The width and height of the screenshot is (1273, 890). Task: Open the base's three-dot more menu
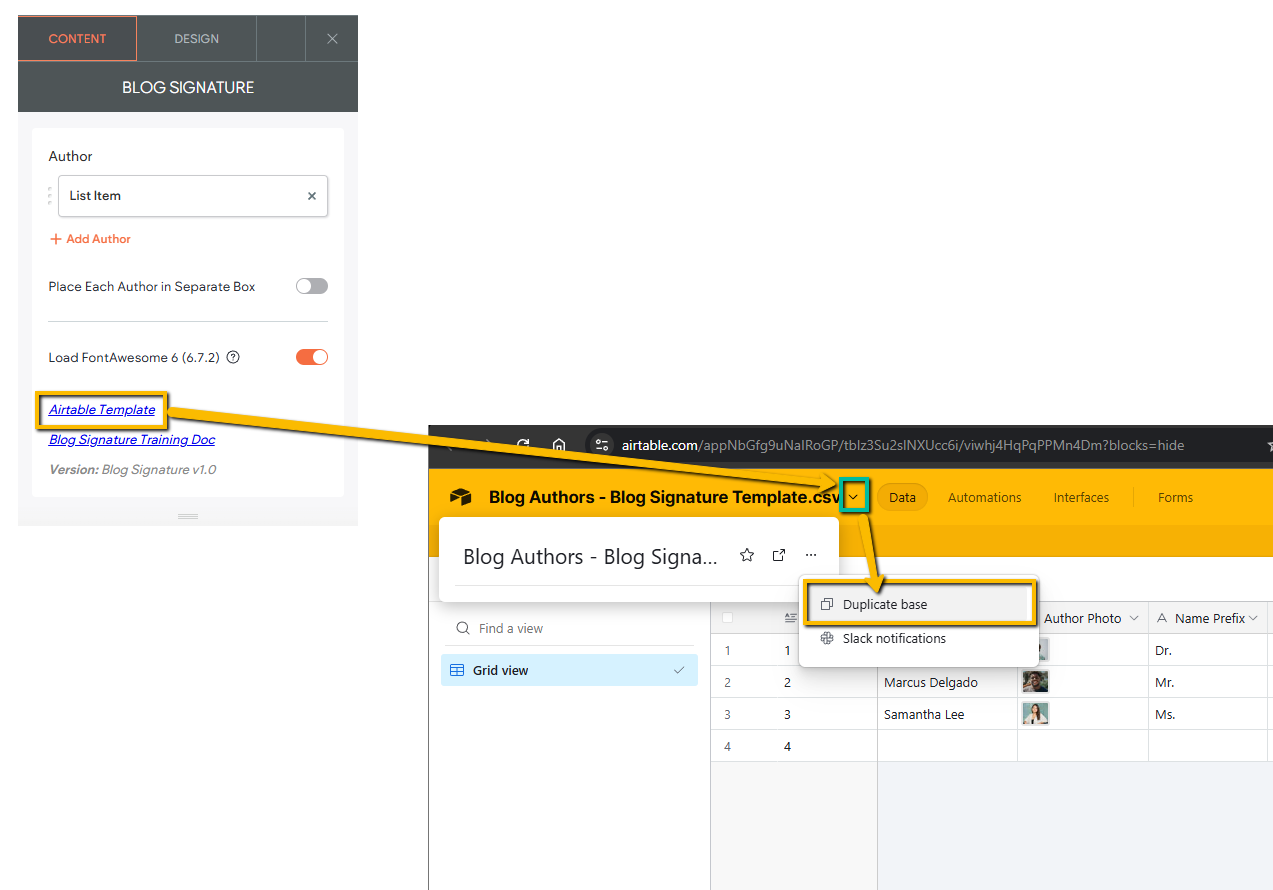(811, 555)
